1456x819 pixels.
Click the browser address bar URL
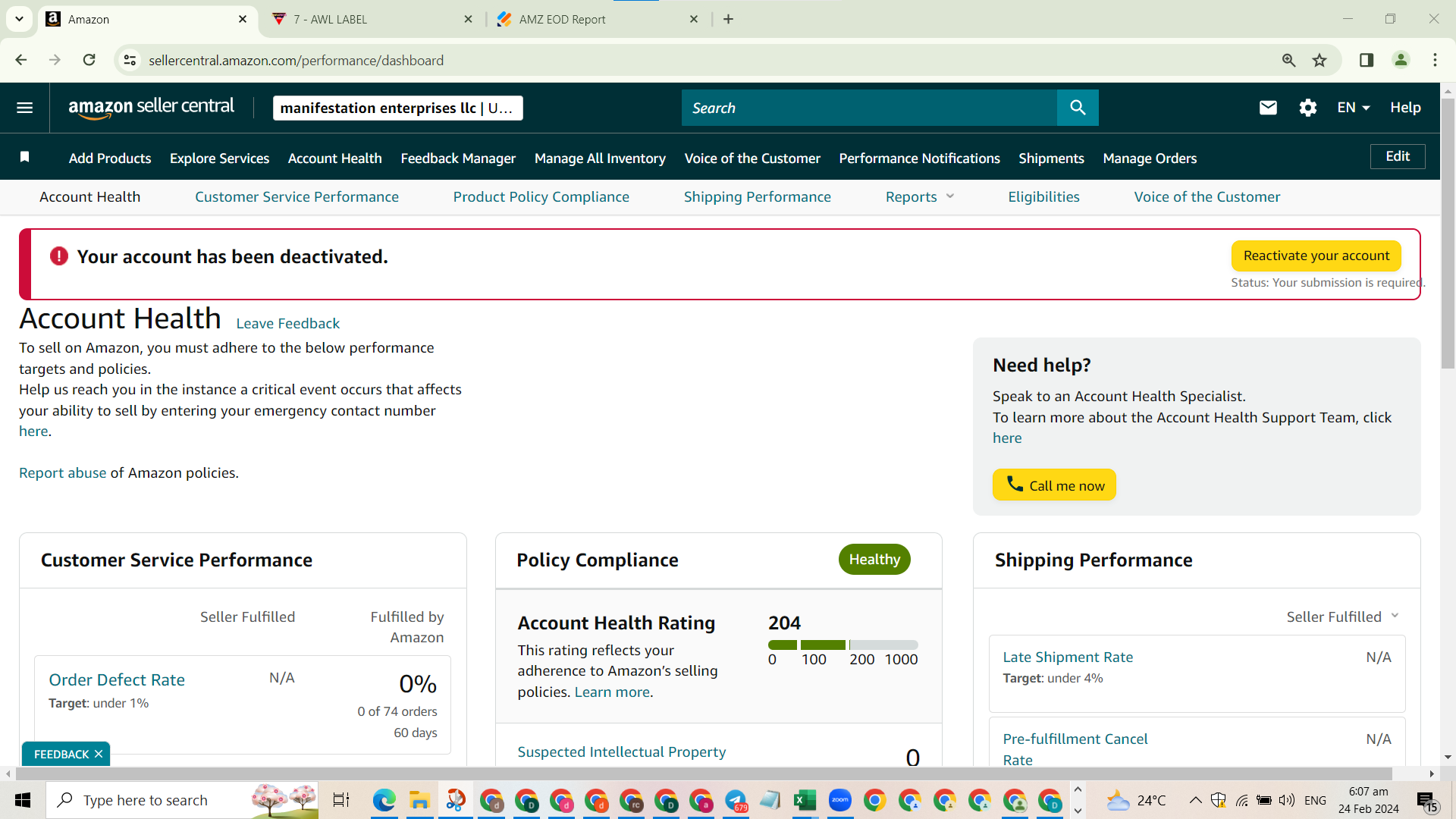pos(297,60)
